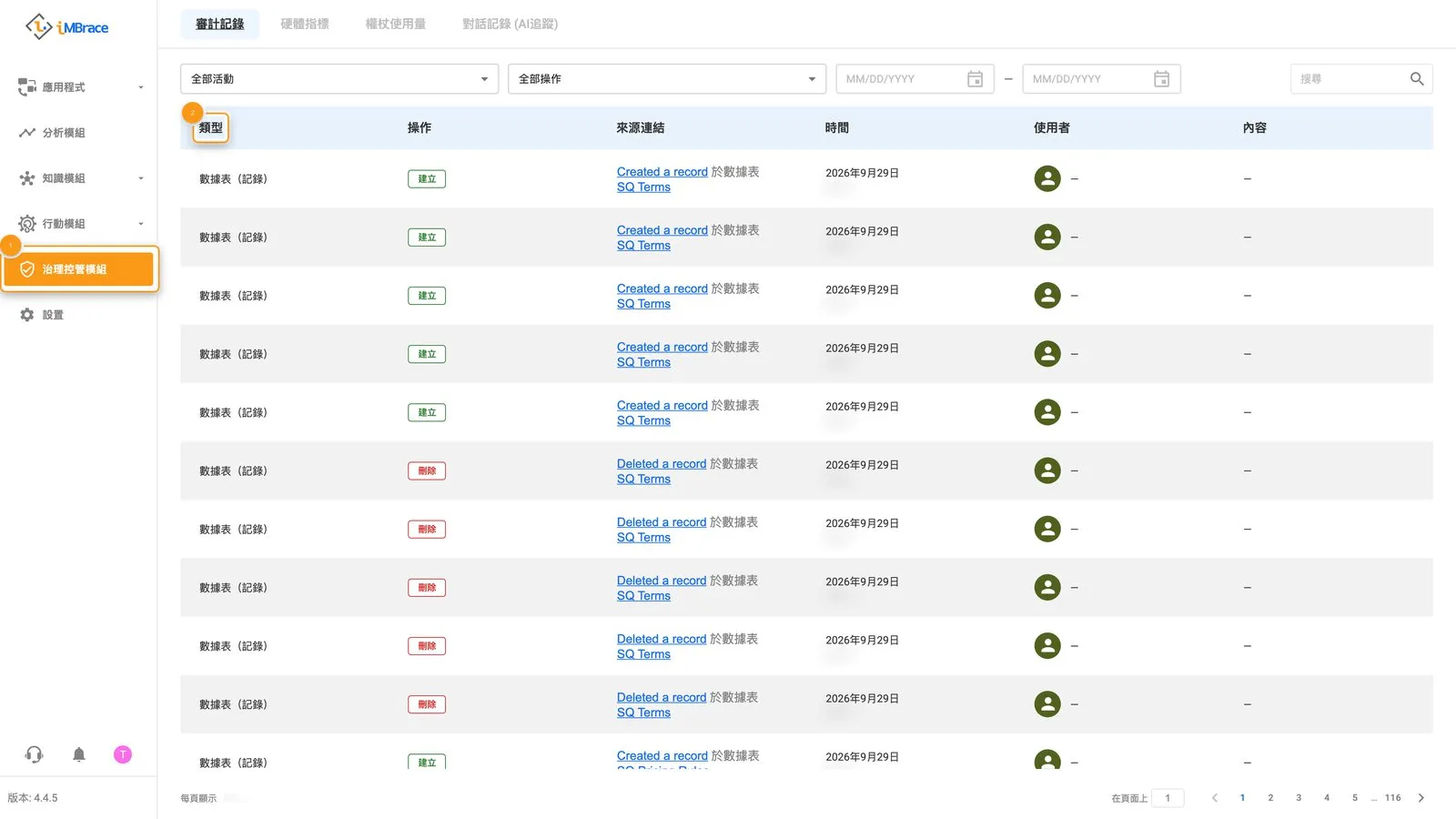This screenshot has height=819, width=1456.
Task: Click the 使用者 column header
Action: pyautogui.click(x=1052, y=128)
